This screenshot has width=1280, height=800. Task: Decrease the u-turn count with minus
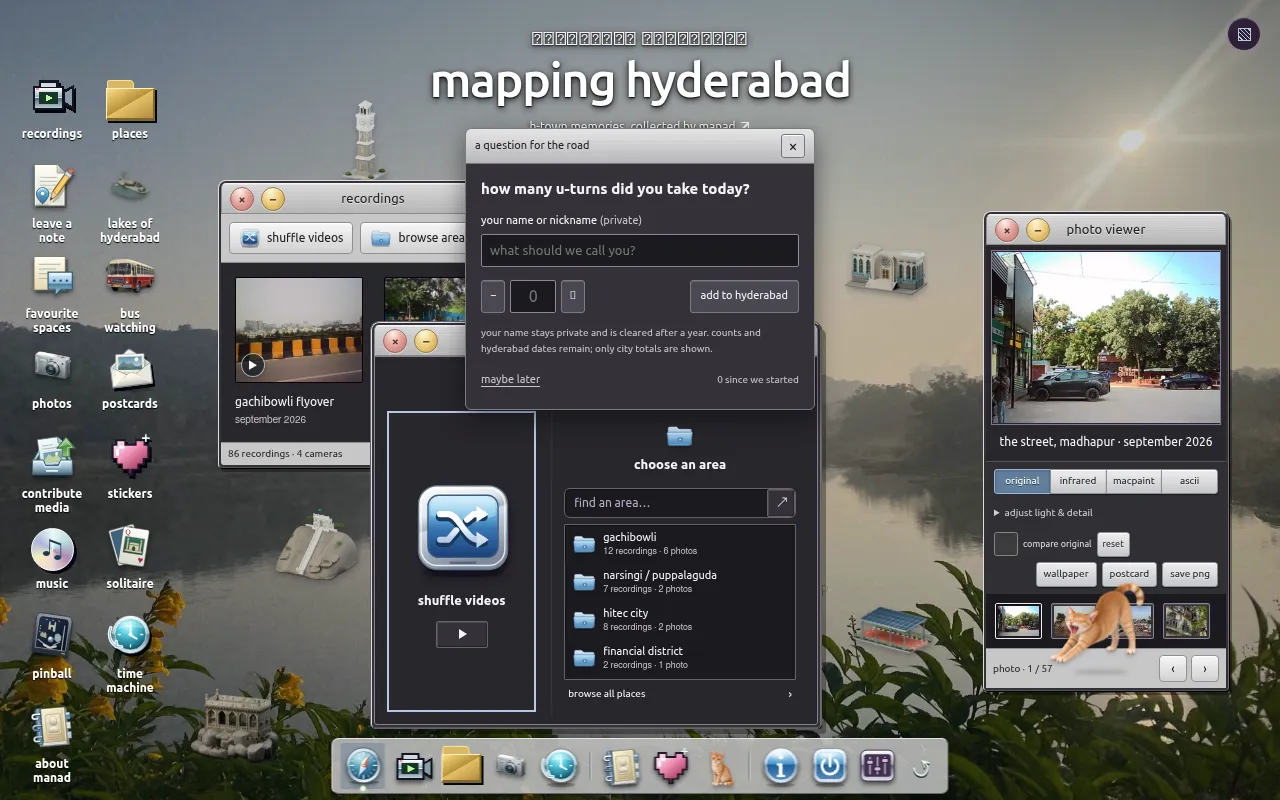[x=493, y=296]
